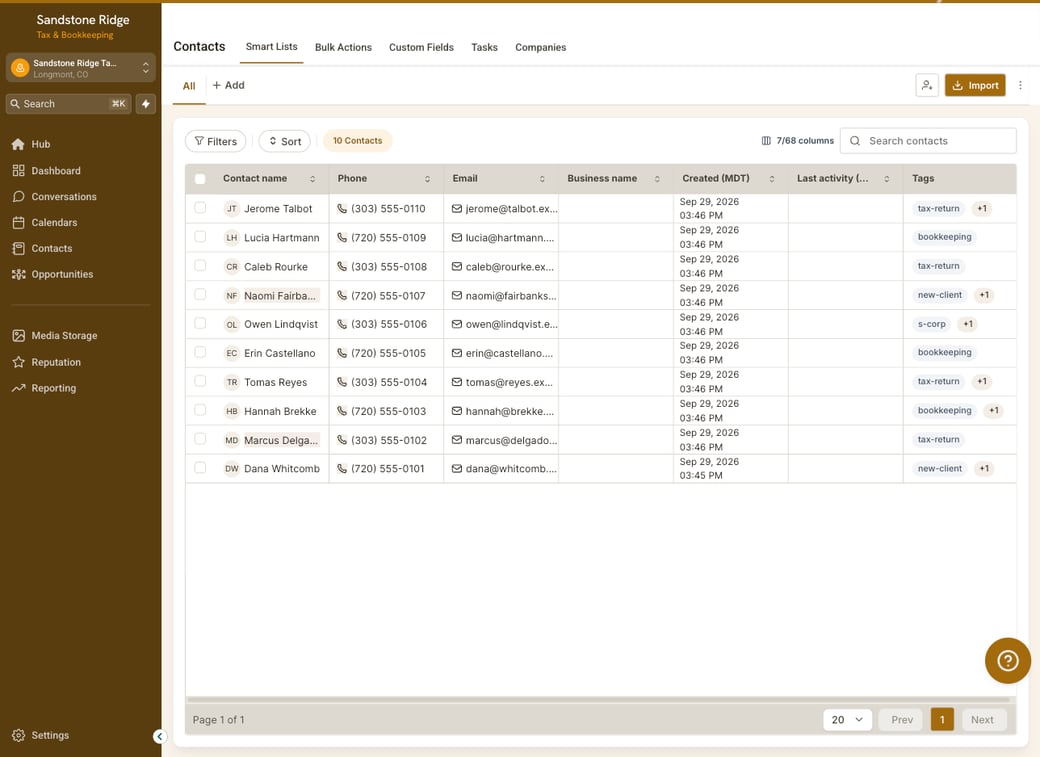Screen dimensions: 1040x757
Task: Switch to the Companies tab
Action: [541, 47]
